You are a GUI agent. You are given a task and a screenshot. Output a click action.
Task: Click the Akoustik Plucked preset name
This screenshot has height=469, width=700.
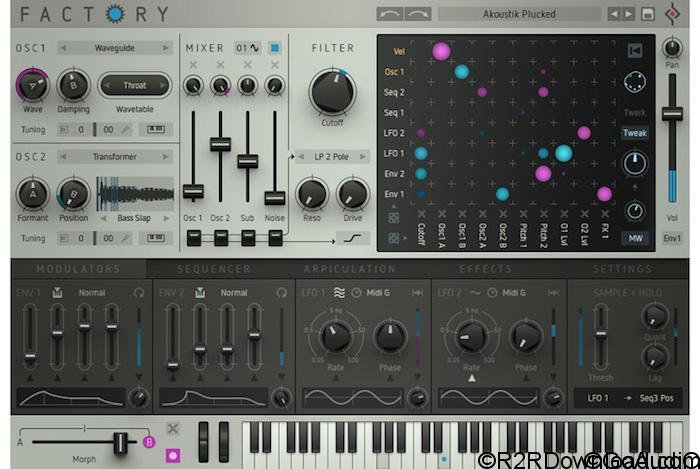click(519, 14)
